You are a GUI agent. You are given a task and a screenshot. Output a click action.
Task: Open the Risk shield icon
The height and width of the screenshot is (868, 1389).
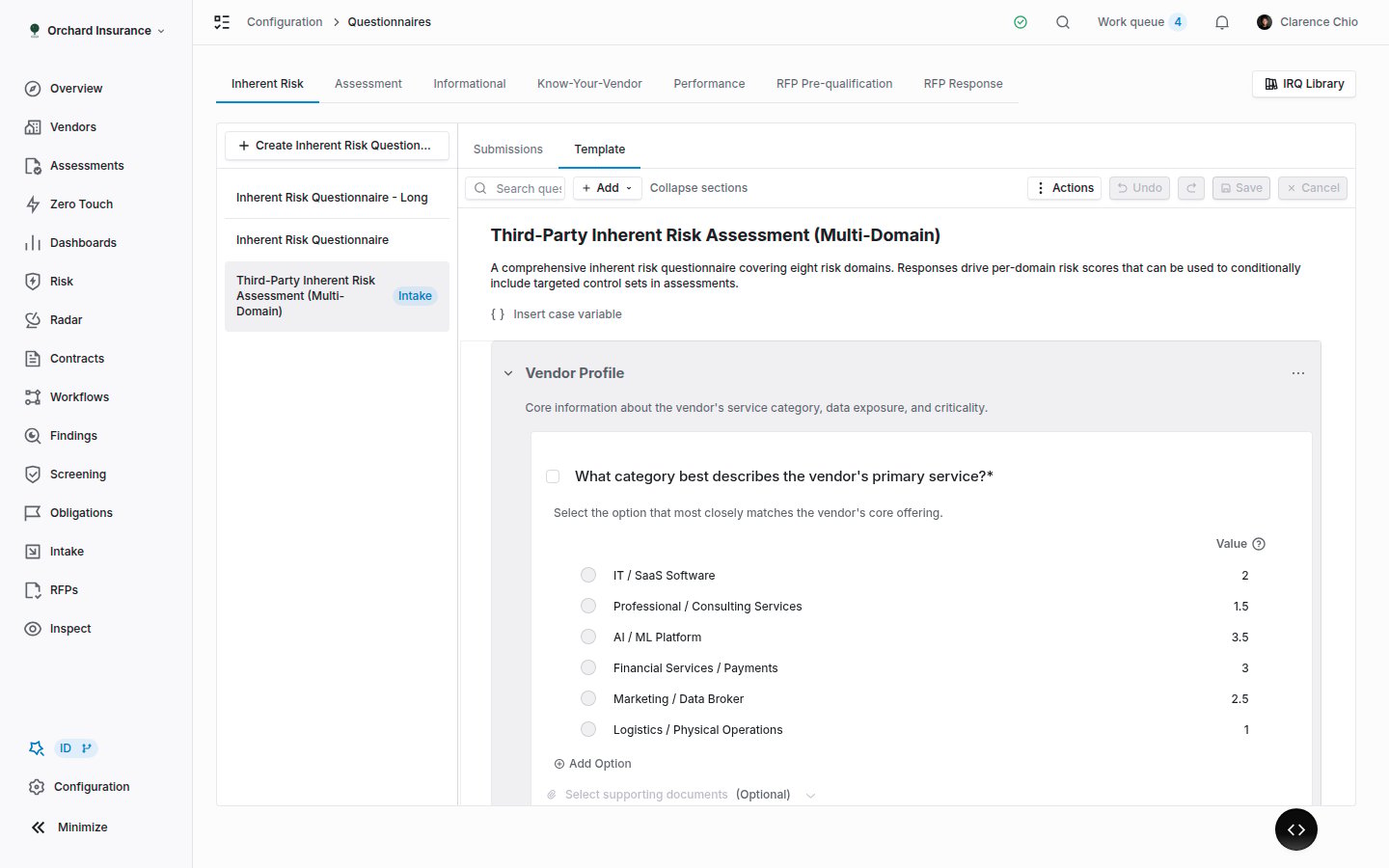[x=33, y=282]
